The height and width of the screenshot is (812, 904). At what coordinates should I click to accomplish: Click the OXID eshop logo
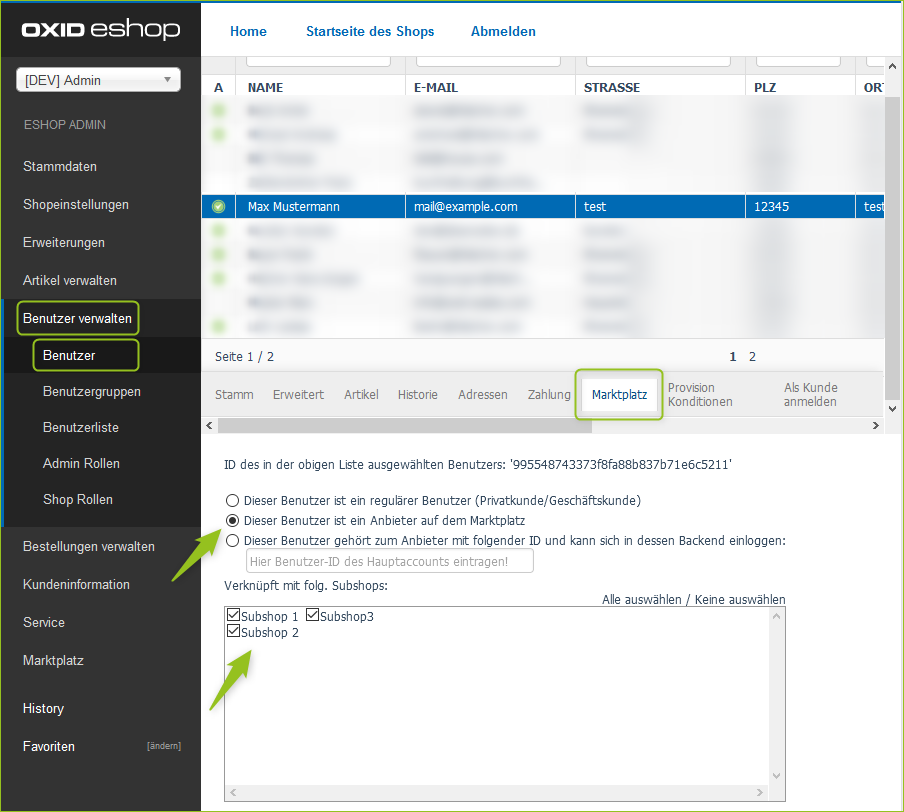(x=101, y=29)
